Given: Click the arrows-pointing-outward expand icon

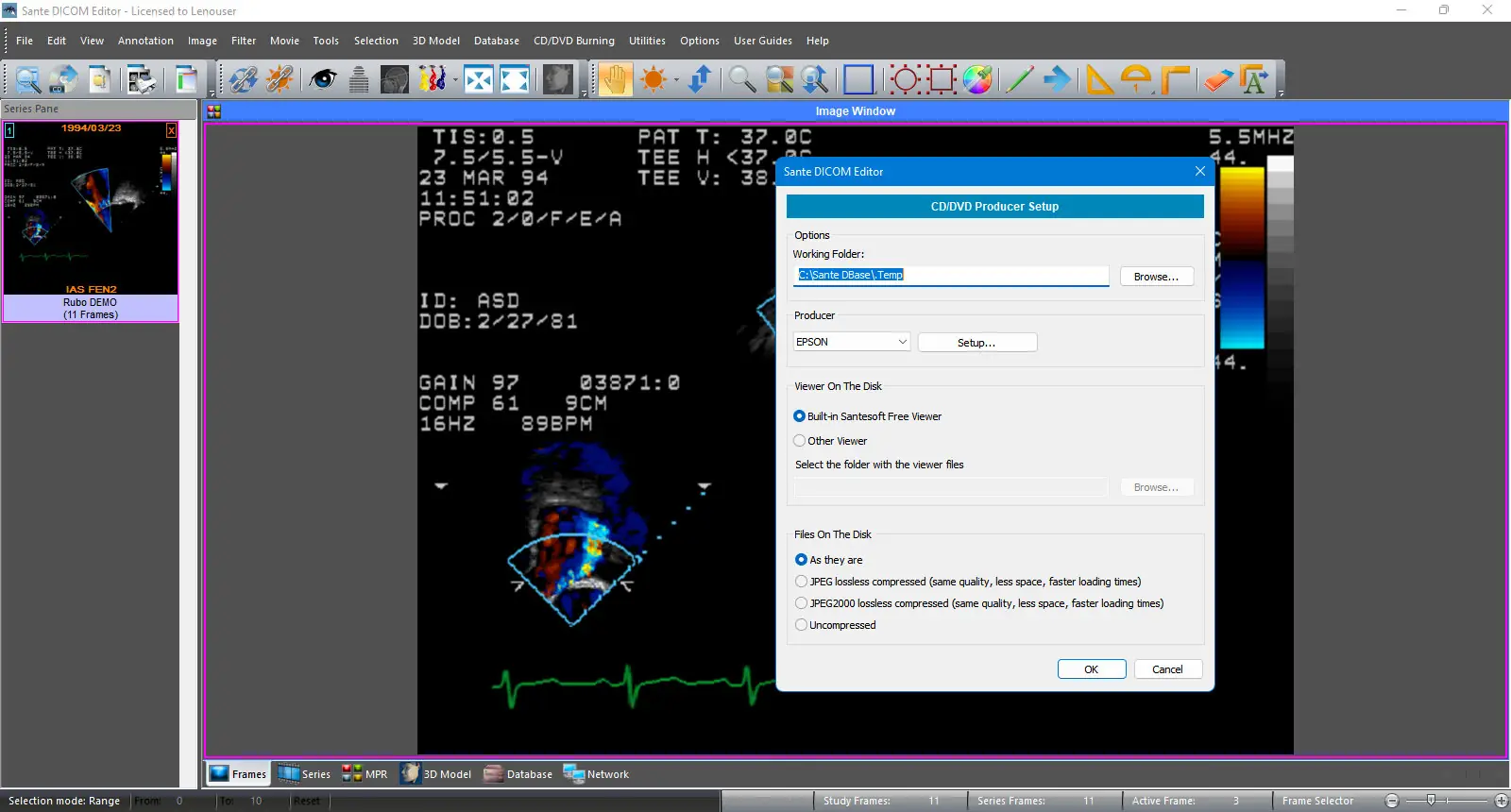Looking at the screenshot, I should [515, 79].
